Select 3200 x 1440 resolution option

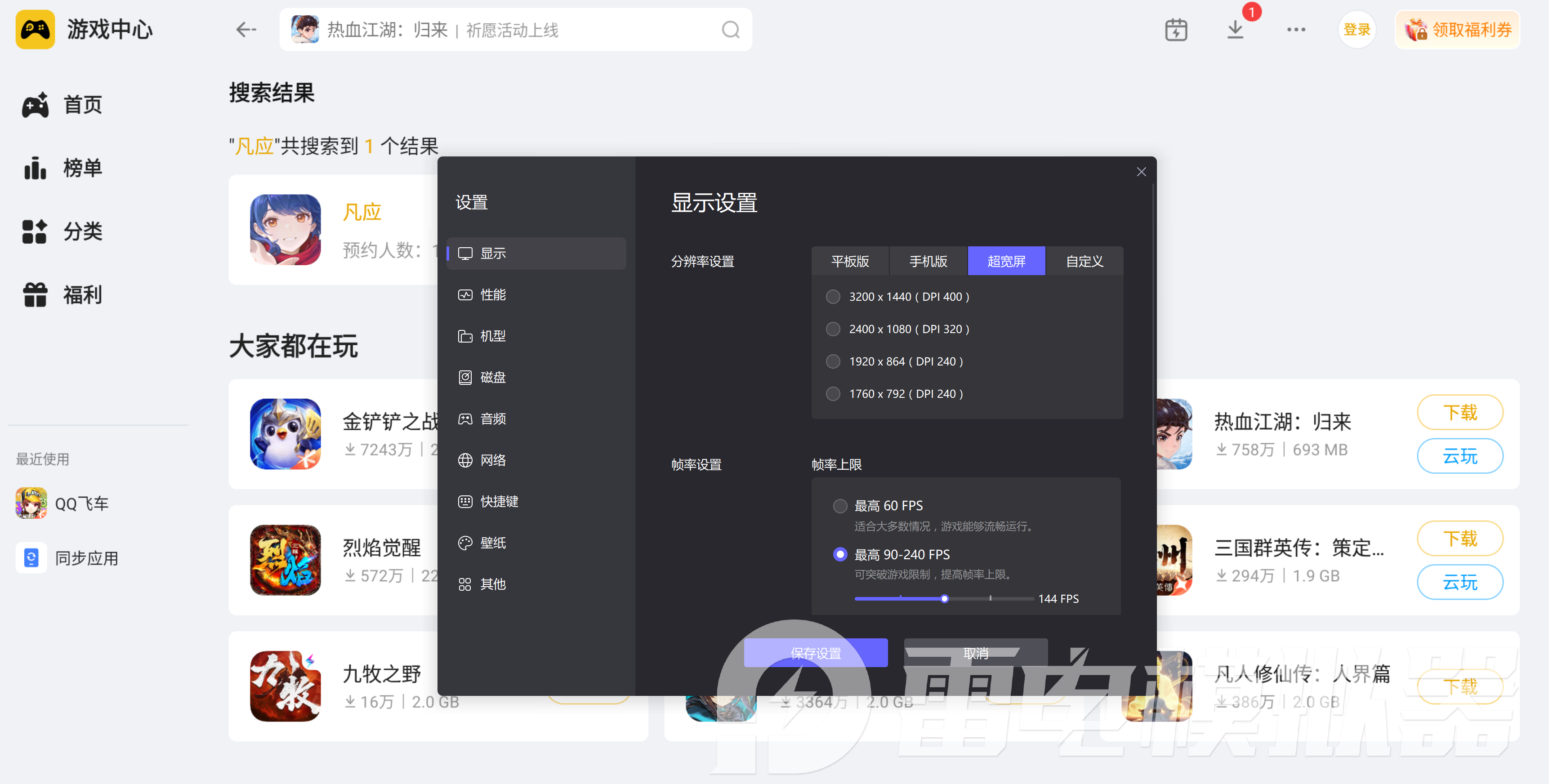[x=833, y=296]
